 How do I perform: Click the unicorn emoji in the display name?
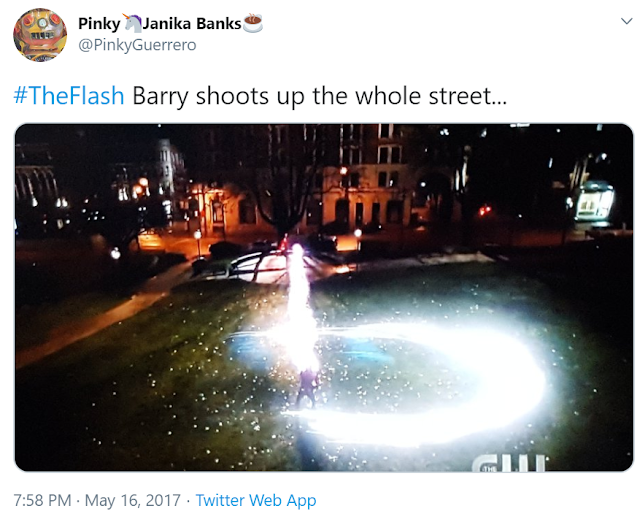pos(132,23)
